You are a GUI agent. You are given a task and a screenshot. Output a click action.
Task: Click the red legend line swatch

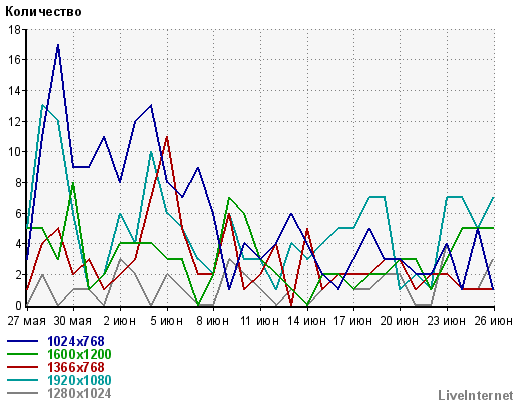(x=22, y=367)
